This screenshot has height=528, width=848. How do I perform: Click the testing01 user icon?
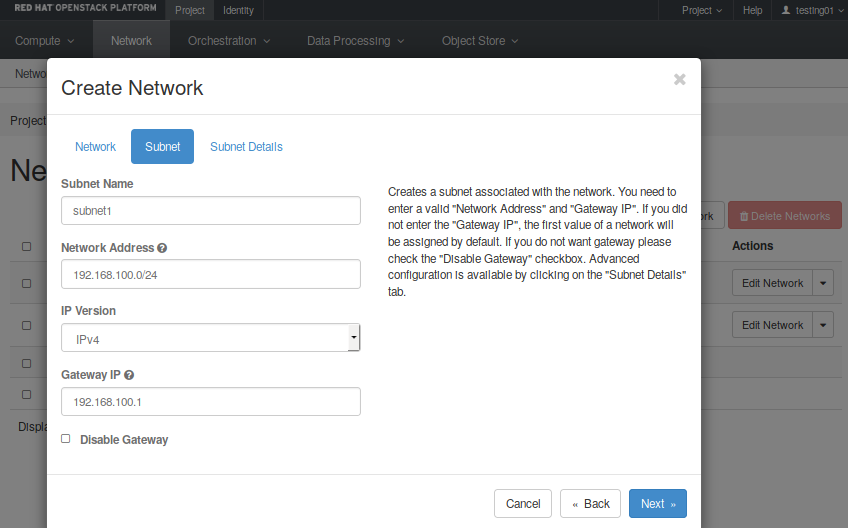786,10
